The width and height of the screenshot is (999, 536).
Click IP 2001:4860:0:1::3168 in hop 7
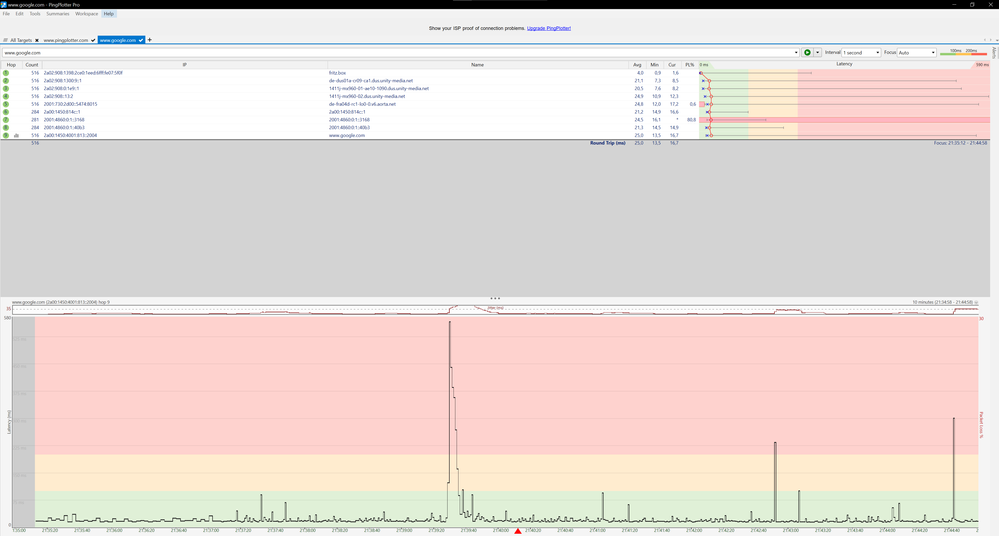click(x=64, y=120)
